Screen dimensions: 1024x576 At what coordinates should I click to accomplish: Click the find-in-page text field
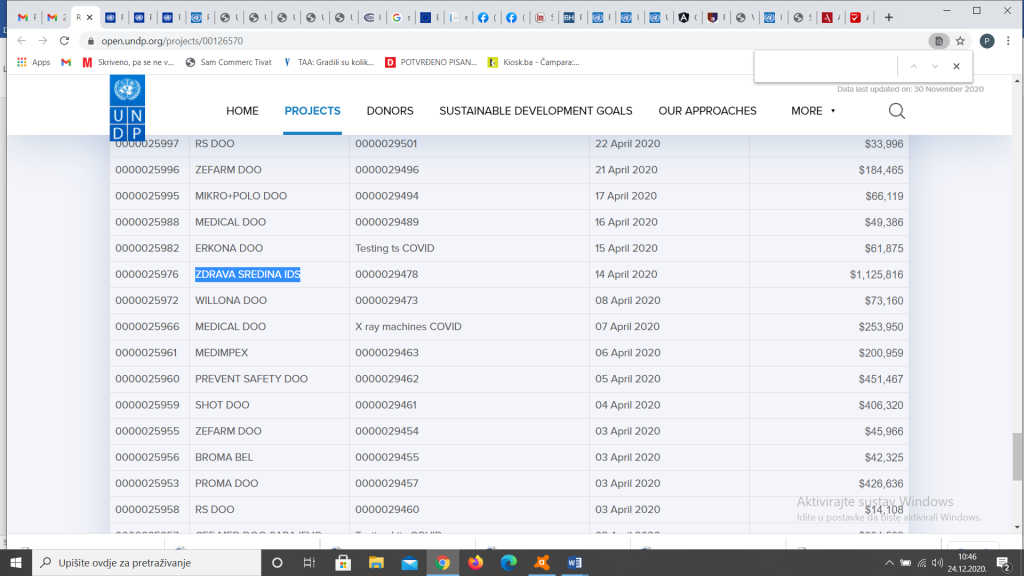pos(826,66)
